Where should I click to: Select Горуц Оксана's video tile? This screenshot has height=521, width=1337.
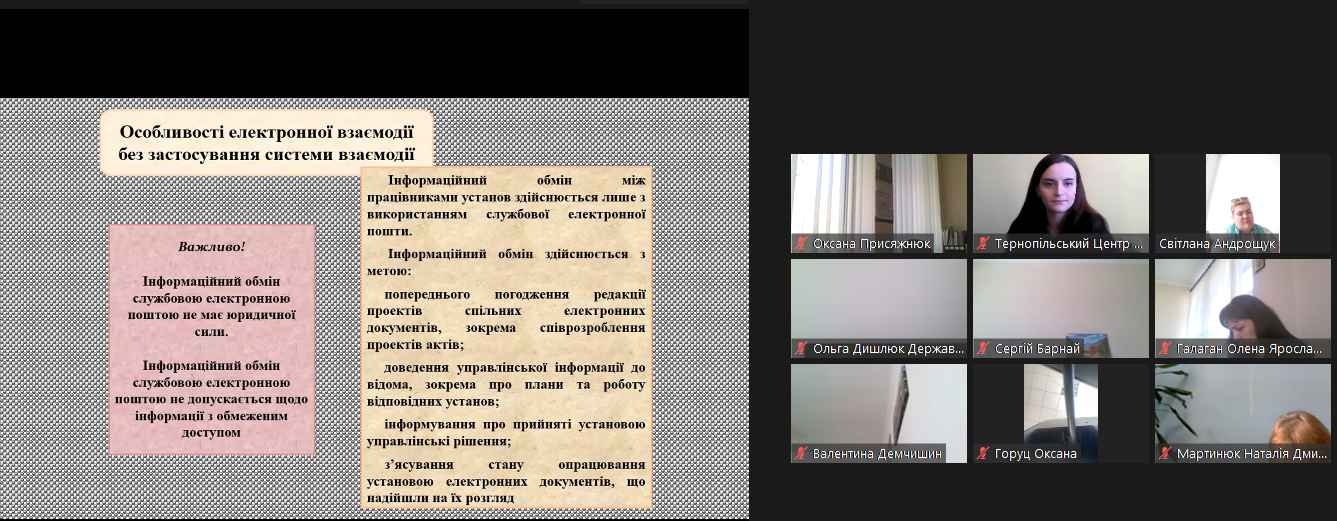click(1061, 413)
